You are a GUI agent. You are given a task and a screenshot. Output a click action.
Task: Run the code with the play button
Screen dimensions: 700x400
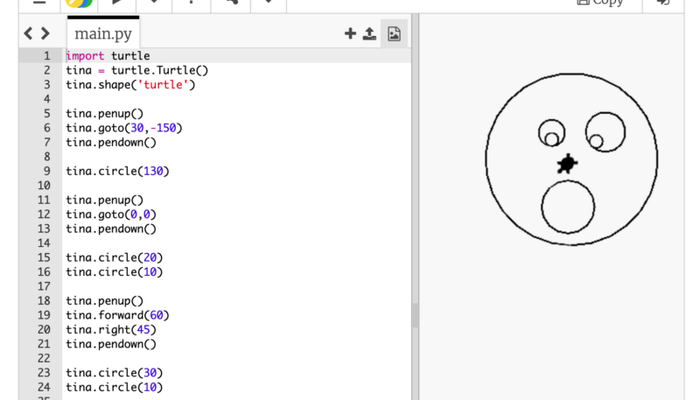[117, 3]
